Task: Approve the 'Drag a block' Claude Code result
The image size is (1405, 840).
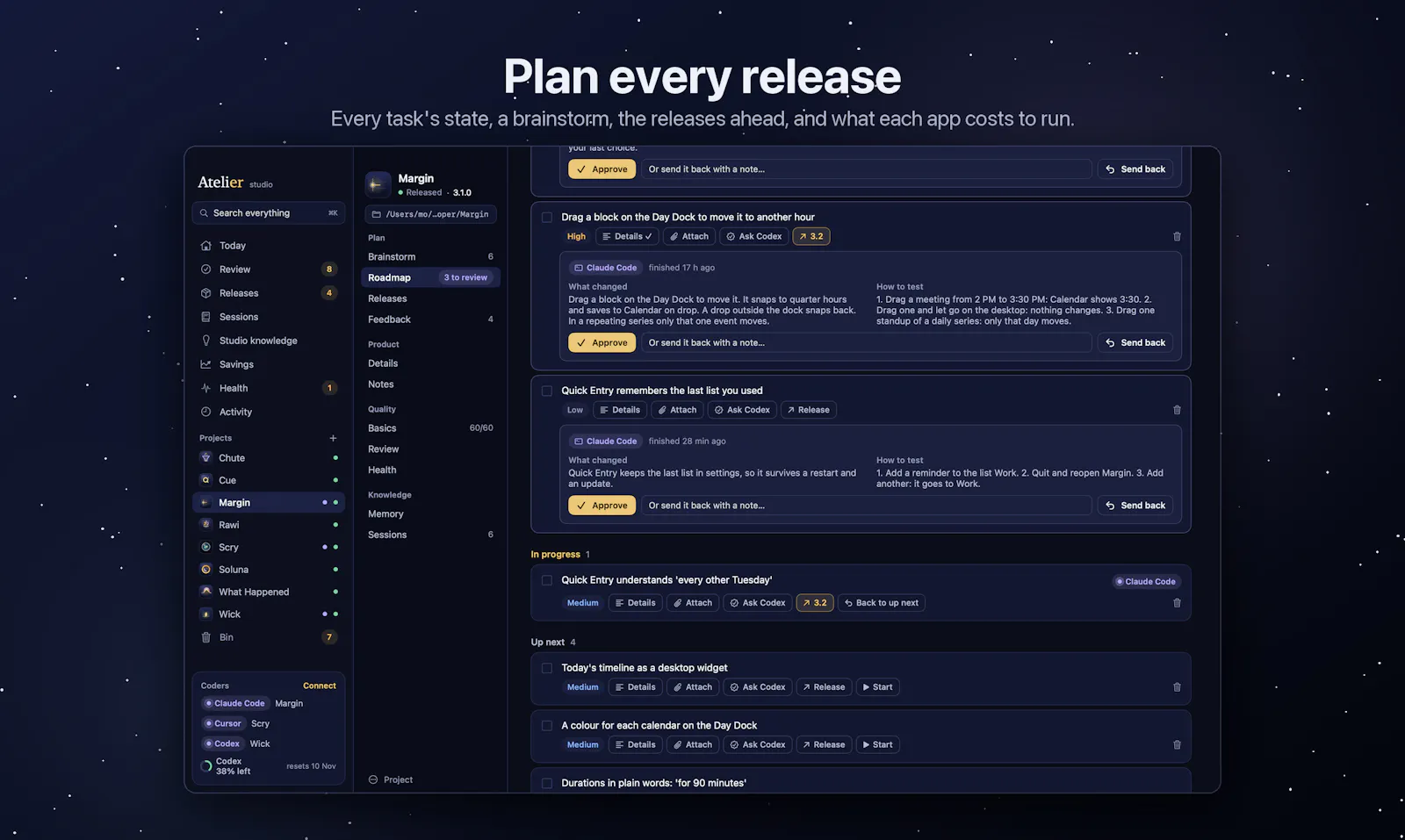Action: point(602,343)
